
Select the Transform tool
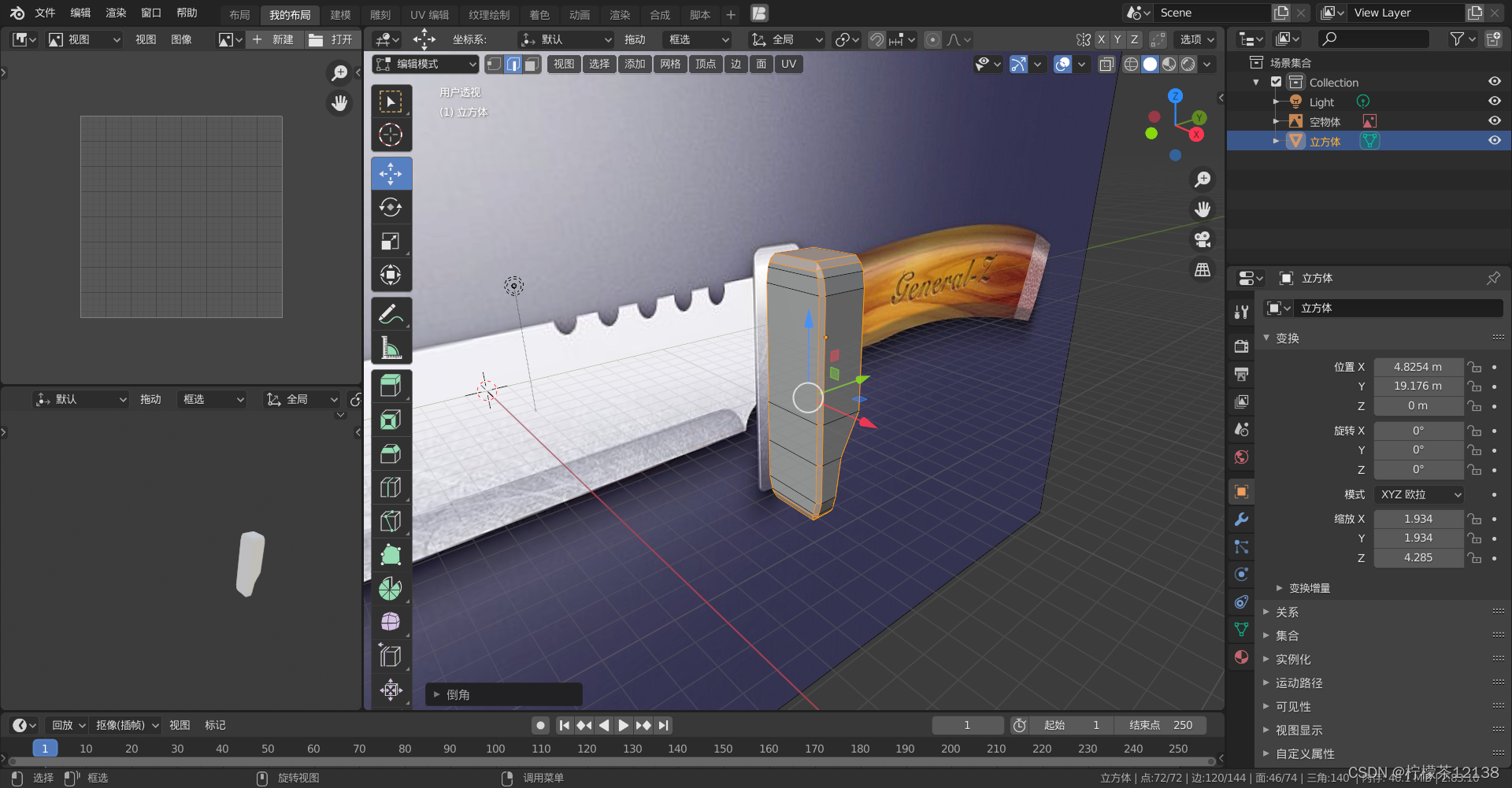coord(391,275)
